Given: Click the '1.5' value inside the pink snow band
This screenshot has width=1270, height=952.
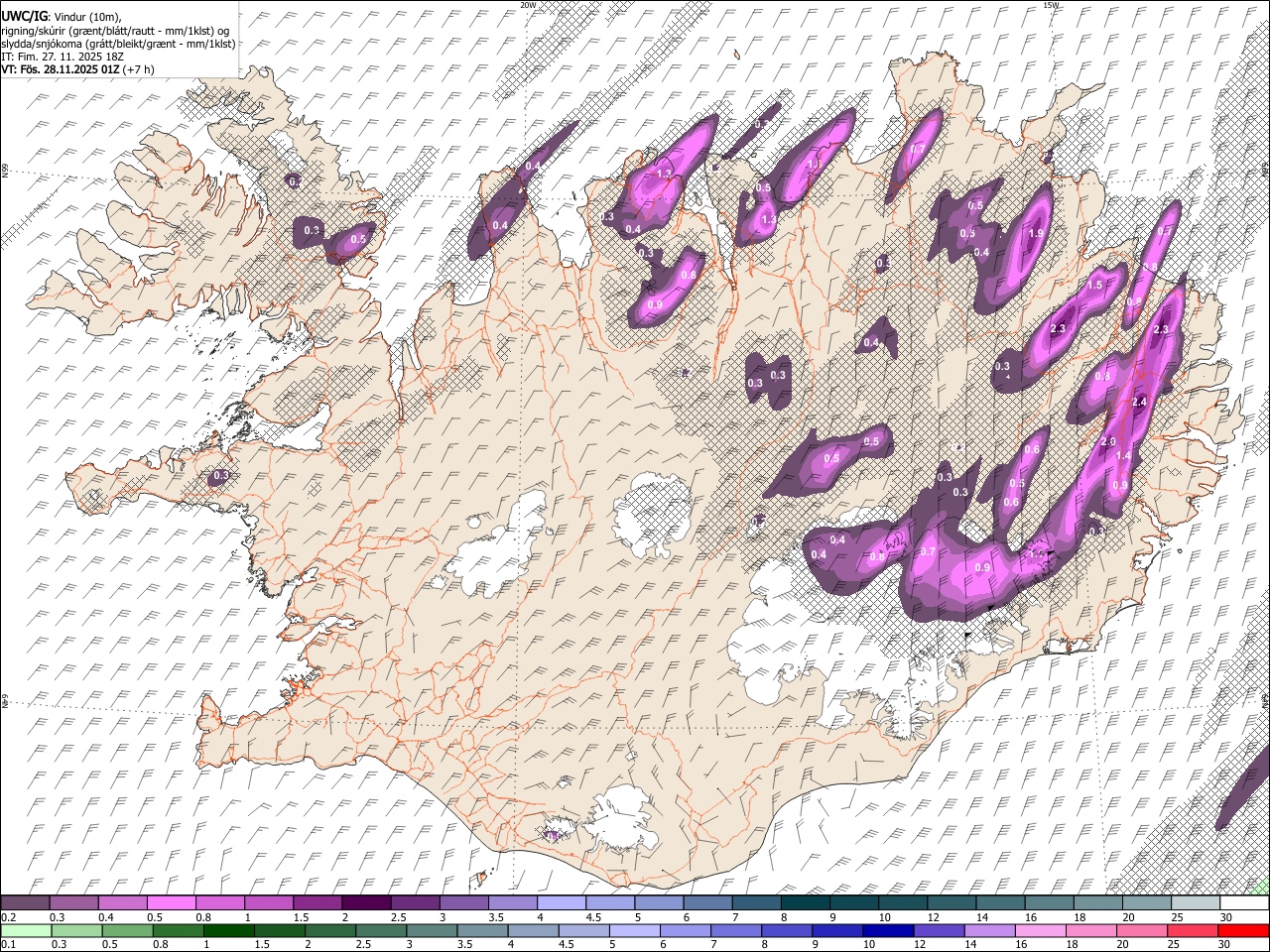Looking at the screenshot, I should tap(1095, 285).
